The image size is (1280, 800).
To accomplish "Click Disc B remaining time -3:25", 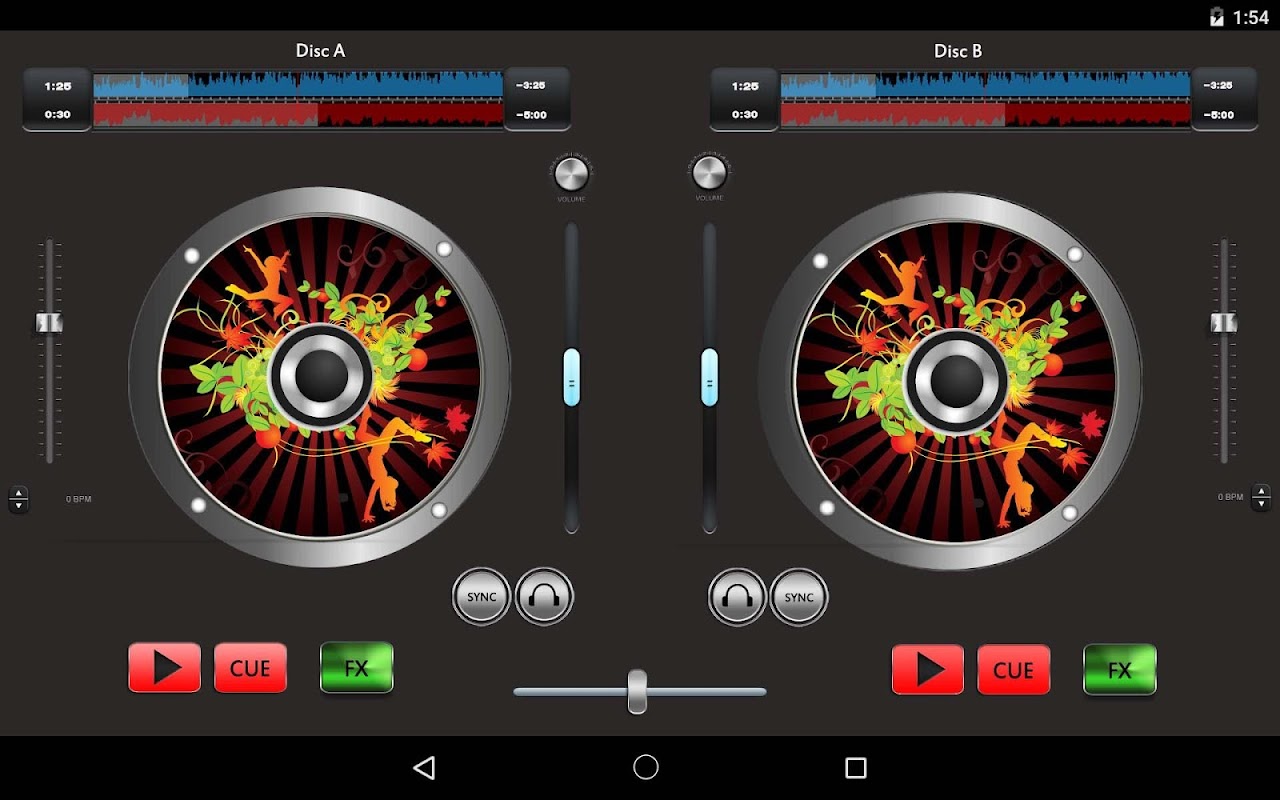I will (1218, 86).
